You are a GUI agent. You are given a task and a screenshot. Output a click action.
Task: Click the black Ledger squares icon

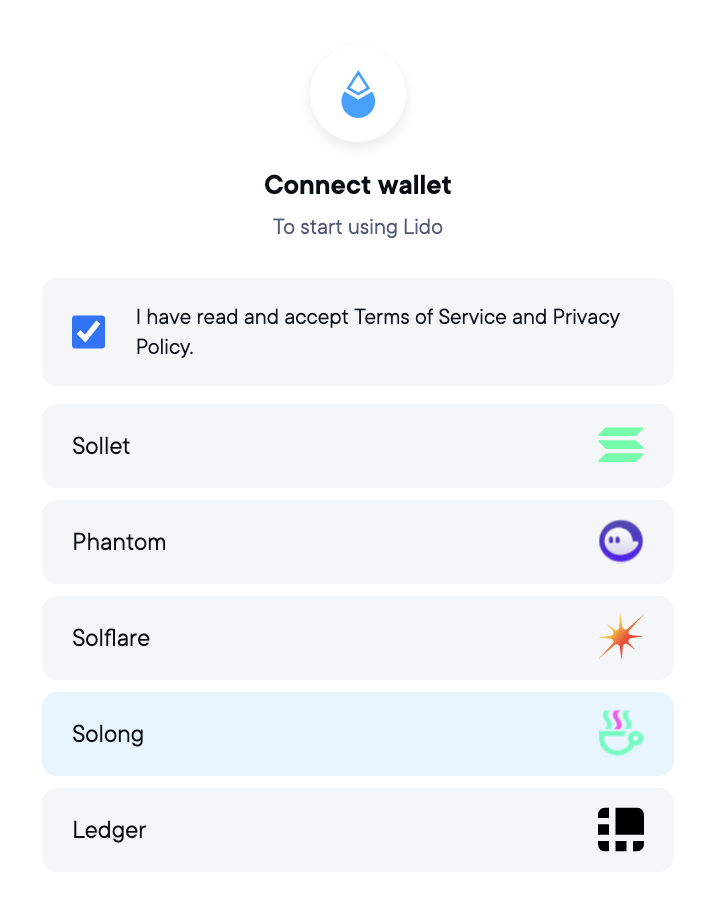pyautogui.click(x=620, y=829)
